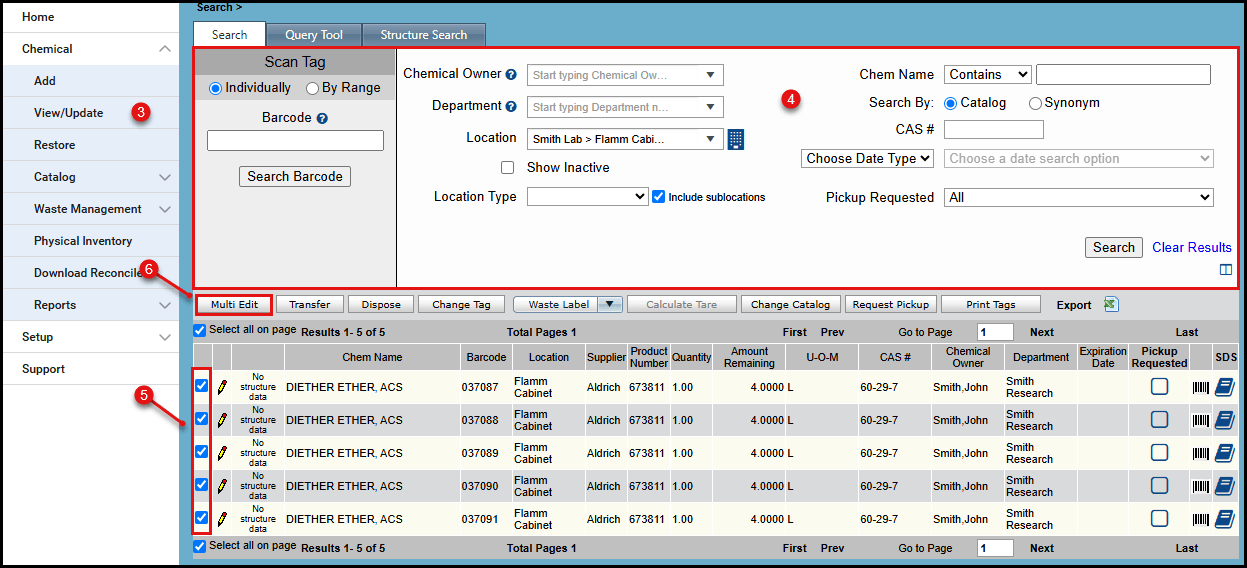
Task: Click the pencil edit icon for barcode 037088
Action: (x=222, y=420)
